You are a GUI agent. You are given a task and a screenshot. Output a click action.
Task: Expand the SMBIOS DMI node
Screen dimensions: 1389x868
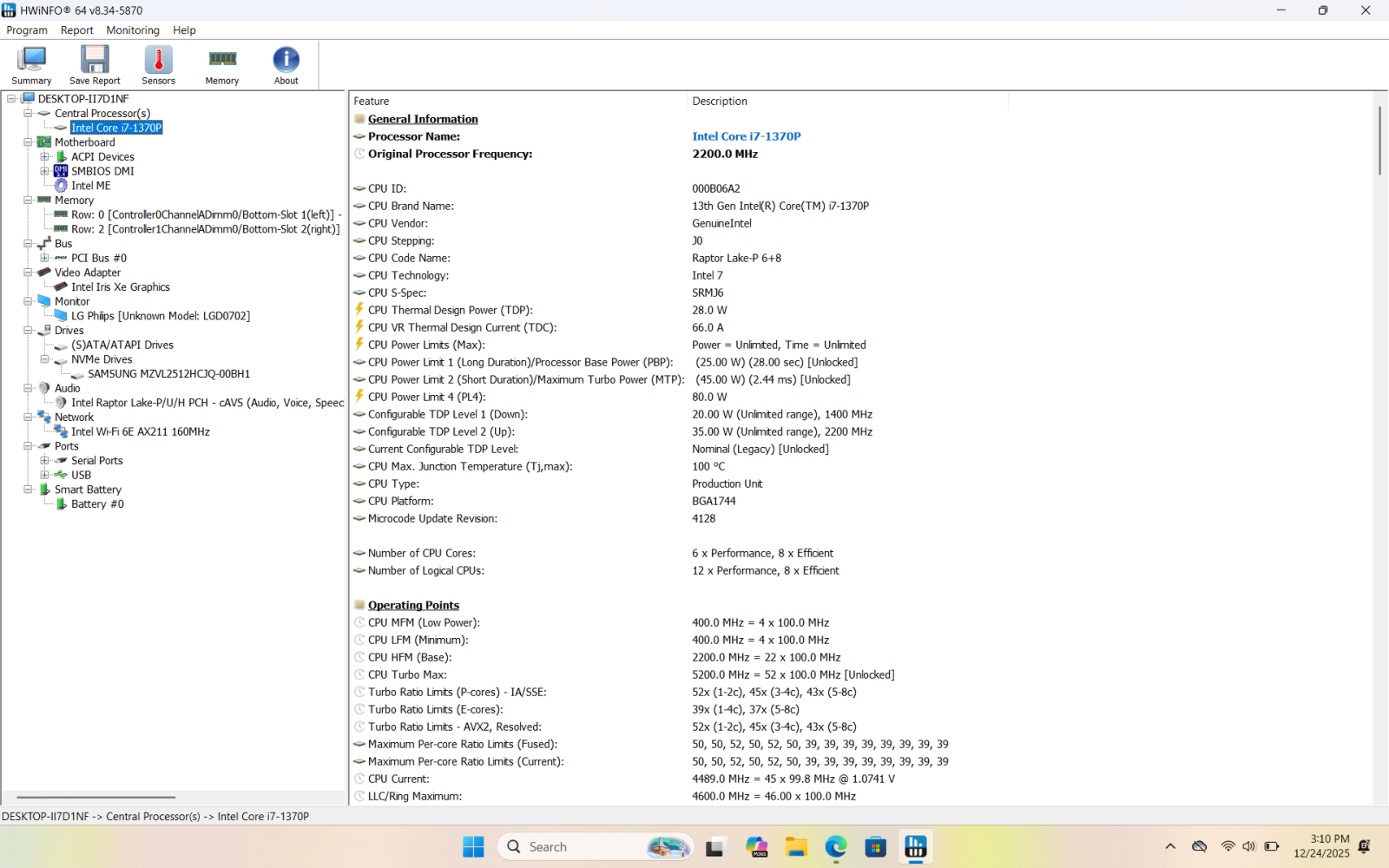(x=44, y=171)
